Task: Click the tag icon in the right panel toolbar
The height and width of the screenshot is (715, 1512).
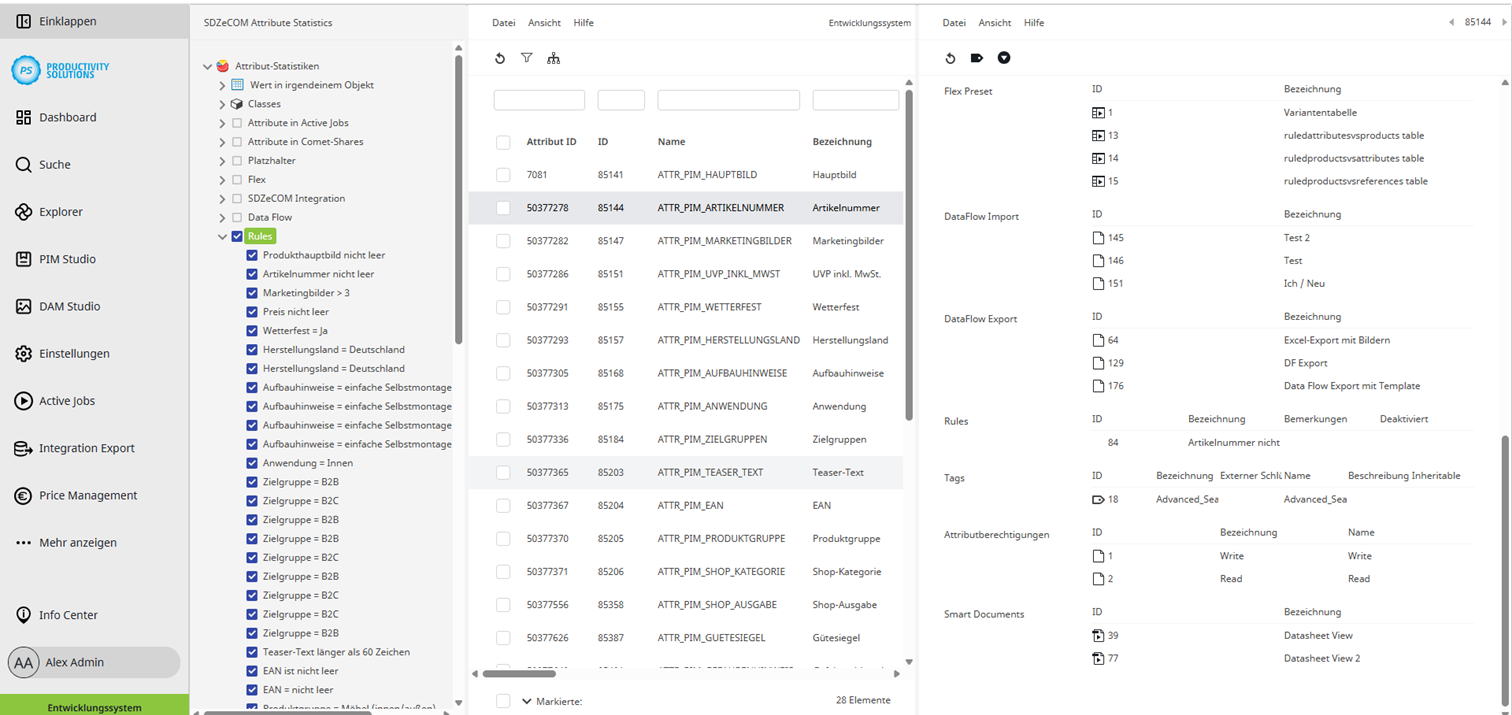Action: coord(977,58)
